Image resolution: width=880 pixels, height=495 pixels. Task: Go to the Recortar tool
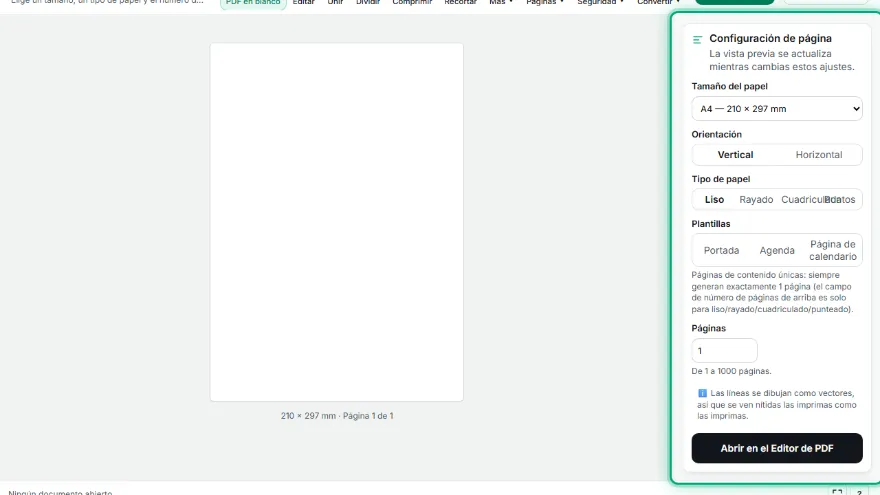click(460, 2)
